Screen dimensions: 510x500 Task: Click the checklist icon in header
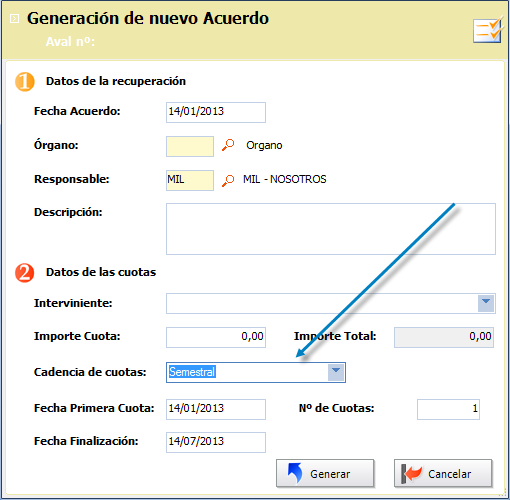[488, 30]
